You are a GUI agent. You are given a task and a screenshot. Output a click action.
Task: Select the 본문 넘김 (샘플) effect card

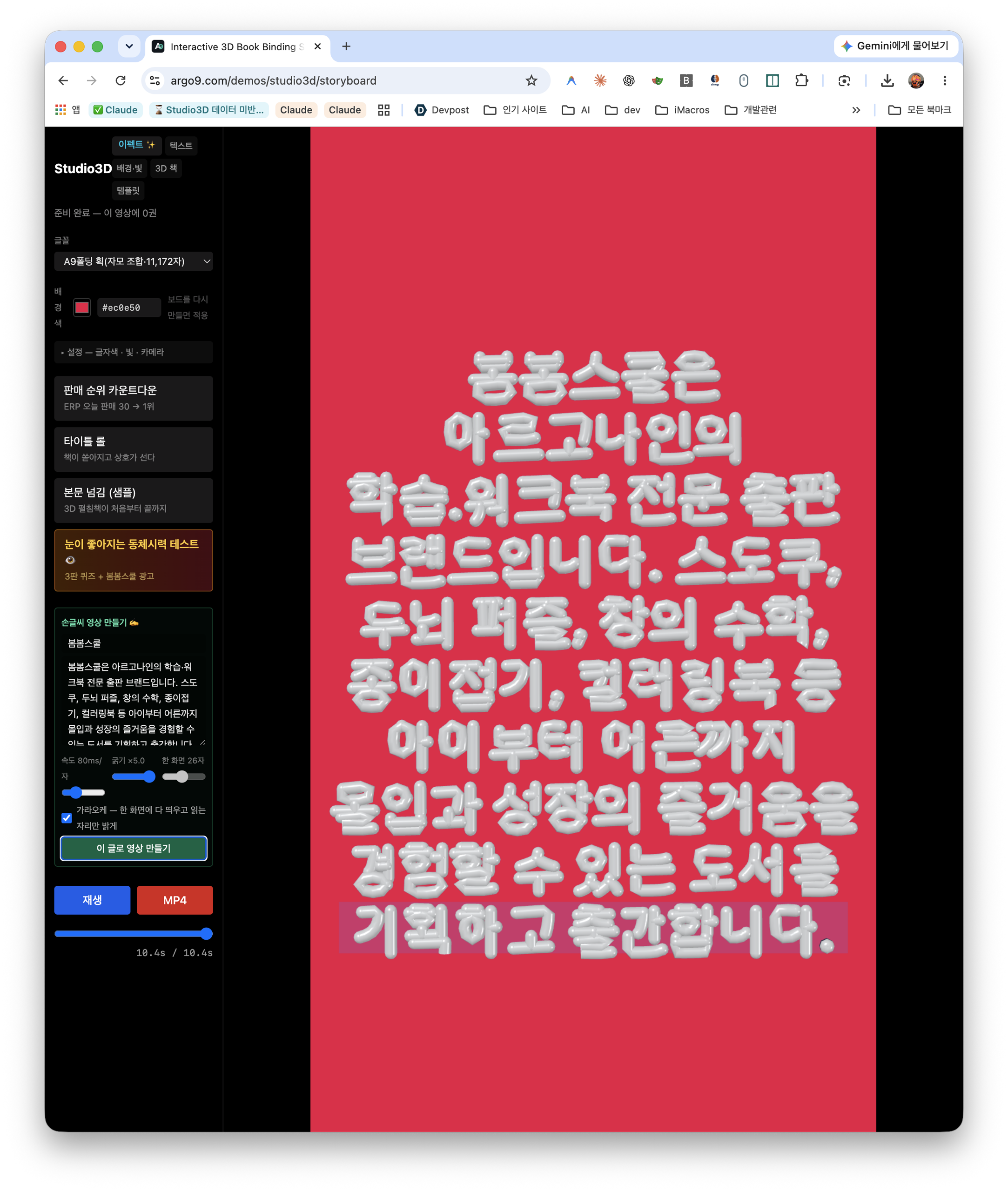134,500
